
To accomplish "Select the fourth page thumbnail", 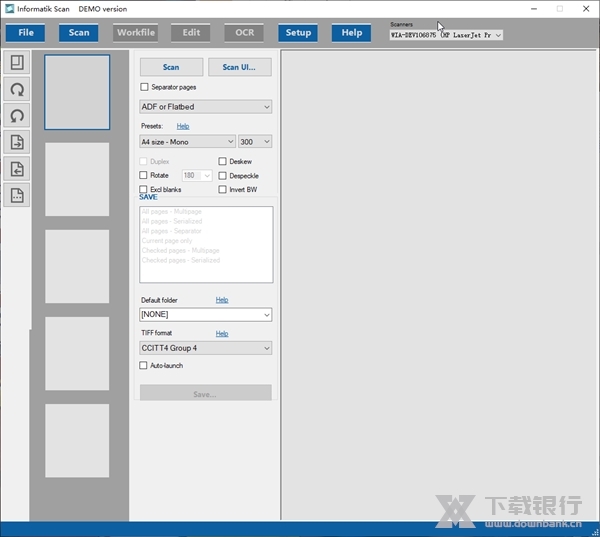I will (x=77, y=354).
